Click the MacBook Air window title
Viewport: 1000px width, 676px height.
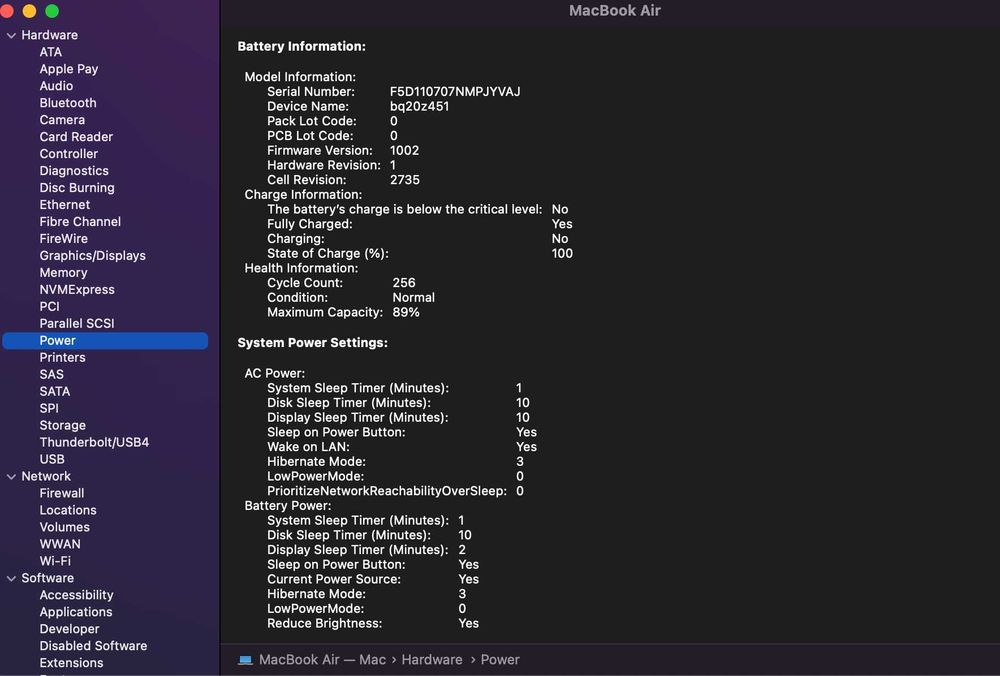point(615,11)
